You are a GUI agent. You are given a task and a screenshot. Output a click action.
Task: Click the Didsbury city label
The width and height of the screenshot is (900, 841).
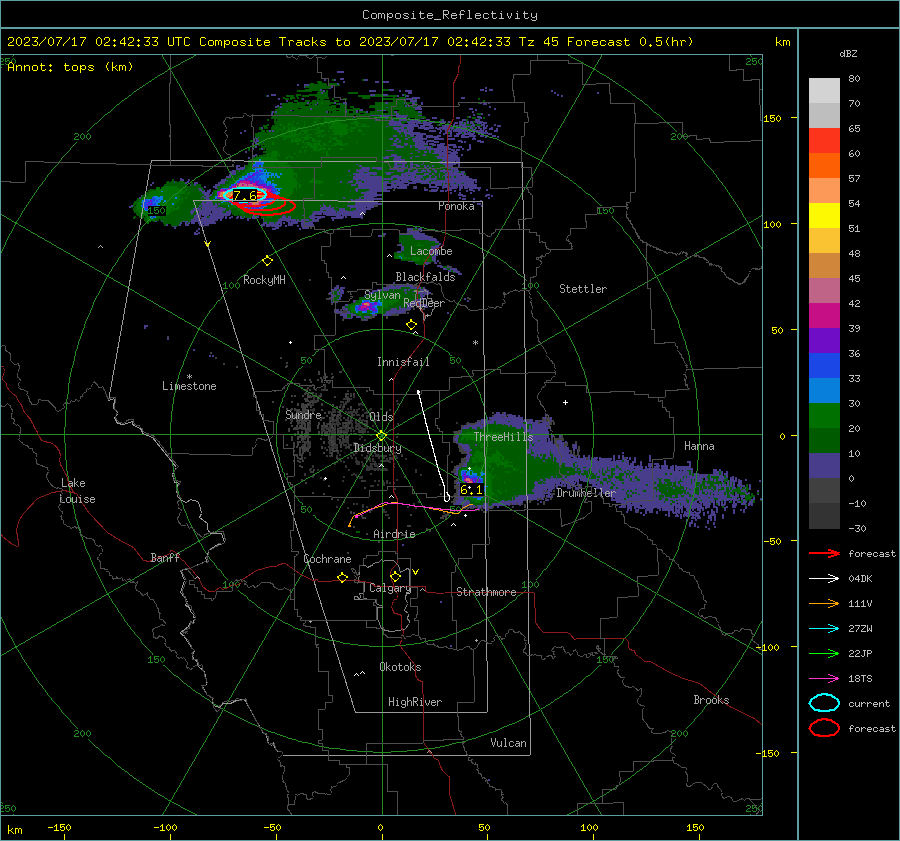pyautogui.click(x=377, y=448)
